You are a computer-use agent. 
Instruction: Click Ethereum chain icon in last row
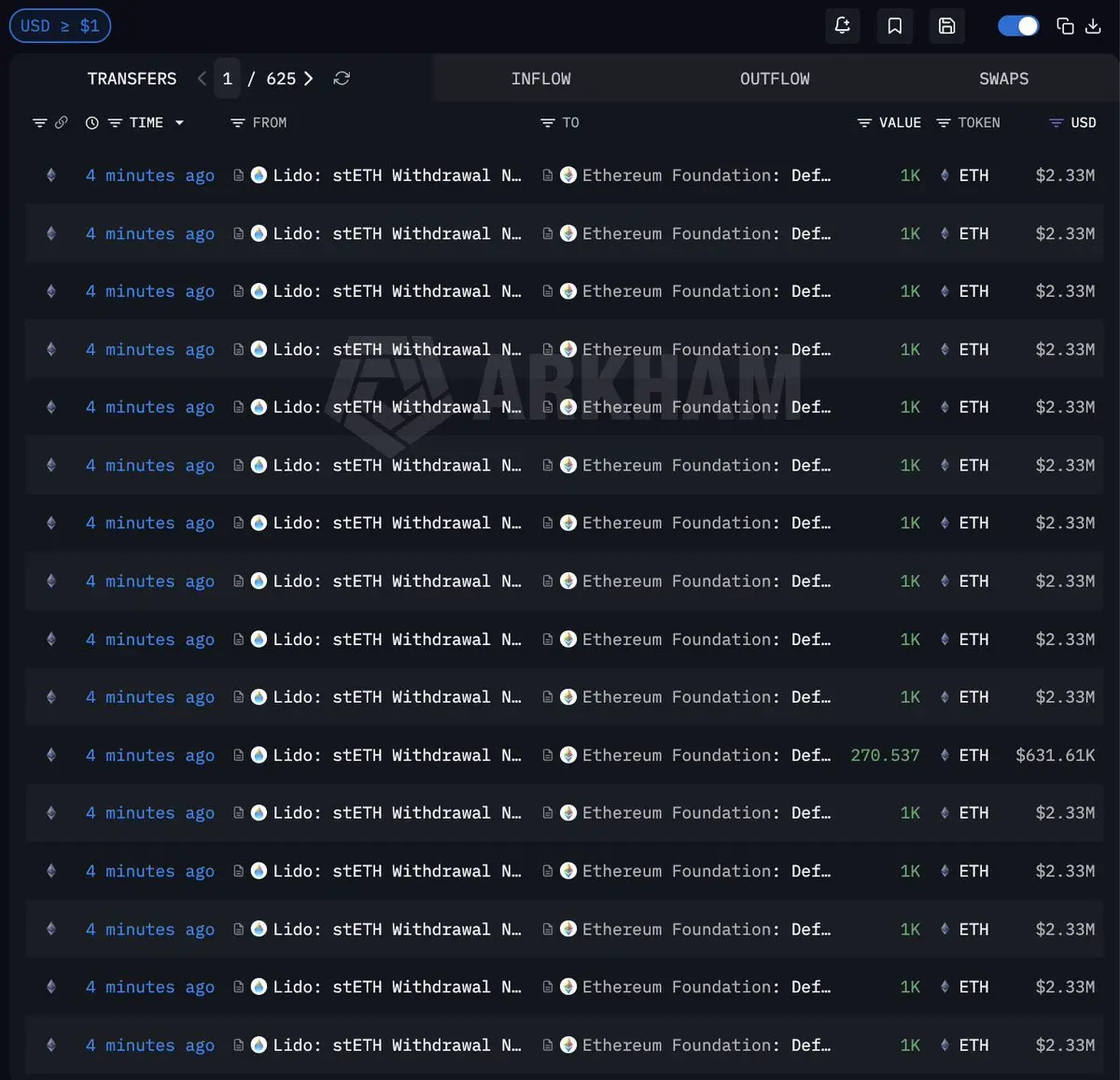(51, 1045)
